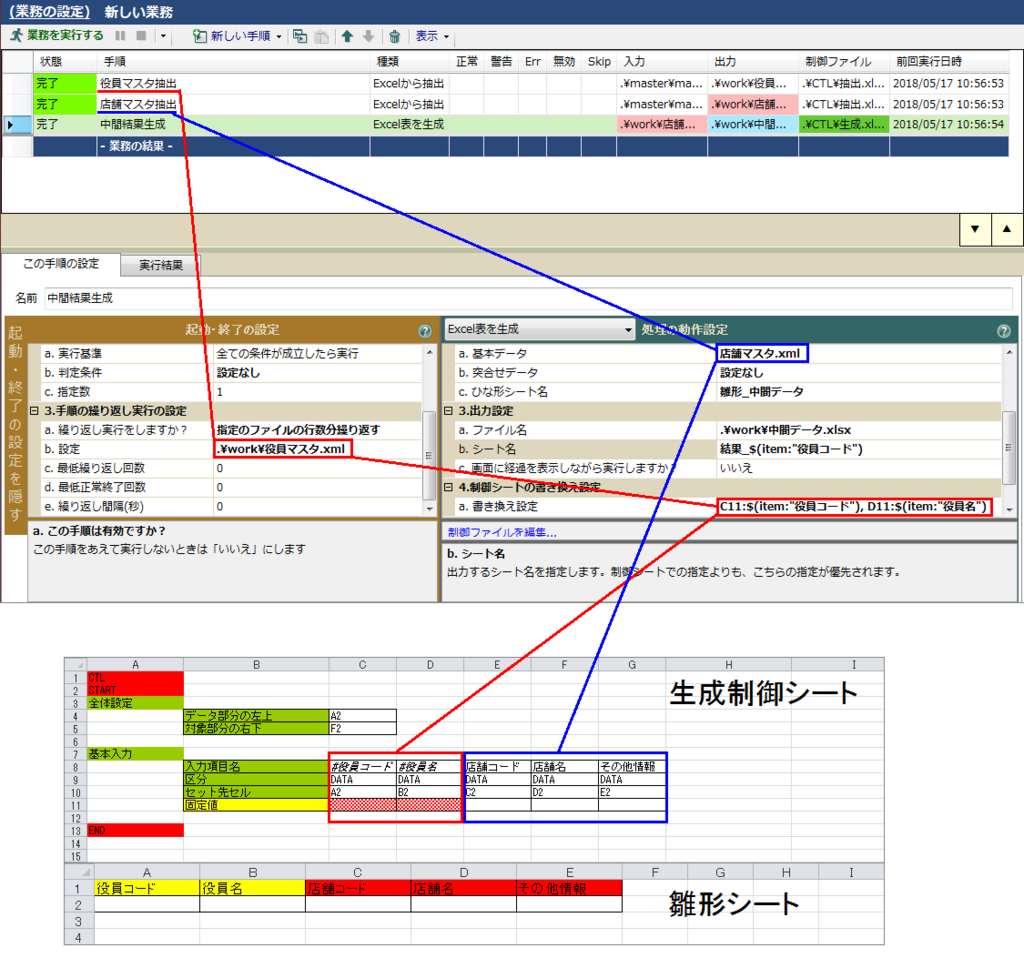Collapse the 3.手順の繰り返し実行の設定 section
This screenshot has width=1024, height=978.
click(34, 411)
